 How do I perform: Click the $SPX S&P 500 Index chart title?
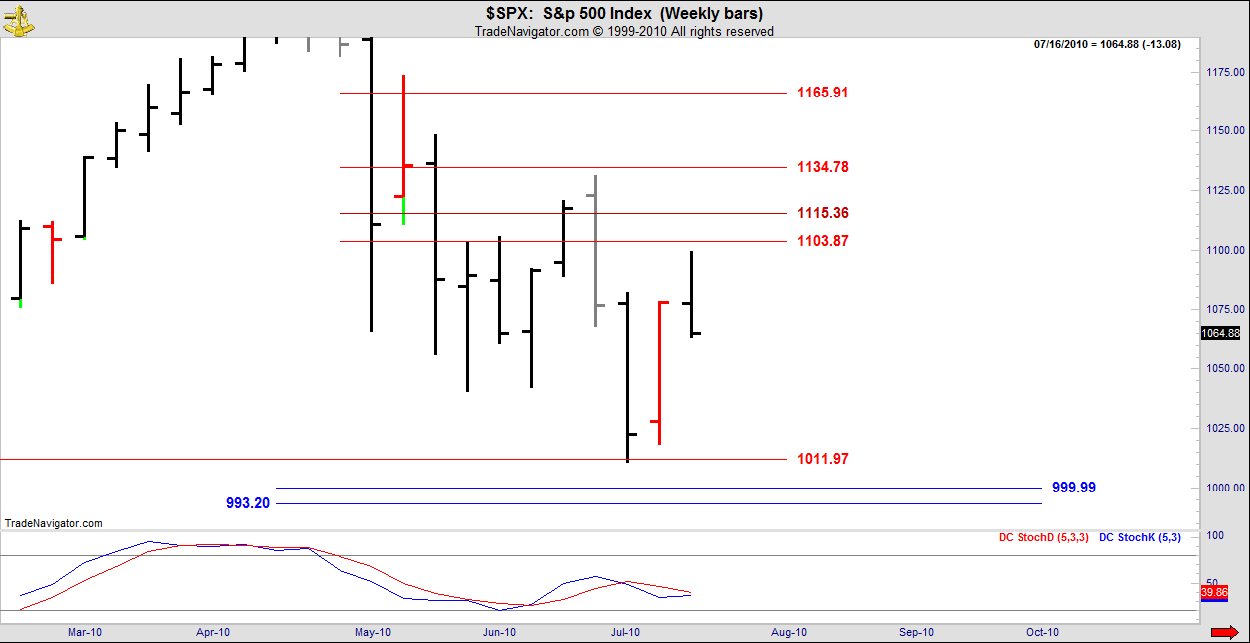pyautogui.click(x=624, y=14)
